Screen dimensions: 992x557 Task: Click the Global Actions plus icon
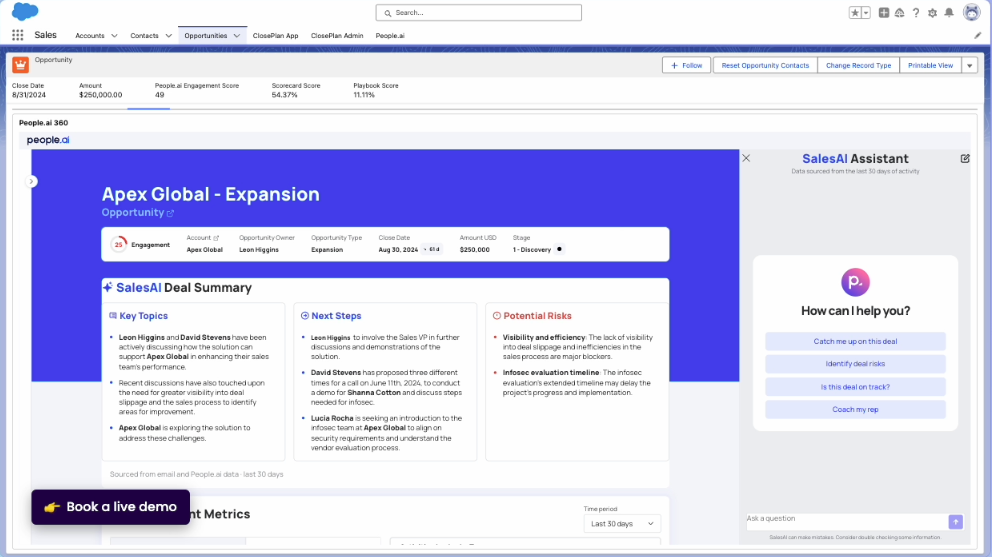(884, 13)
